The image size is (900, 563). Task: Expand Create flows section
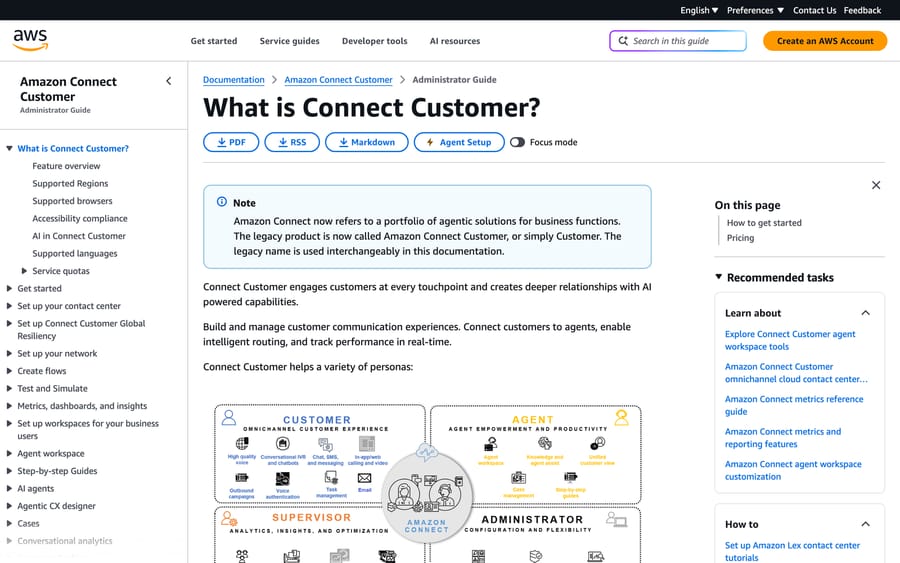pos(9,371)
